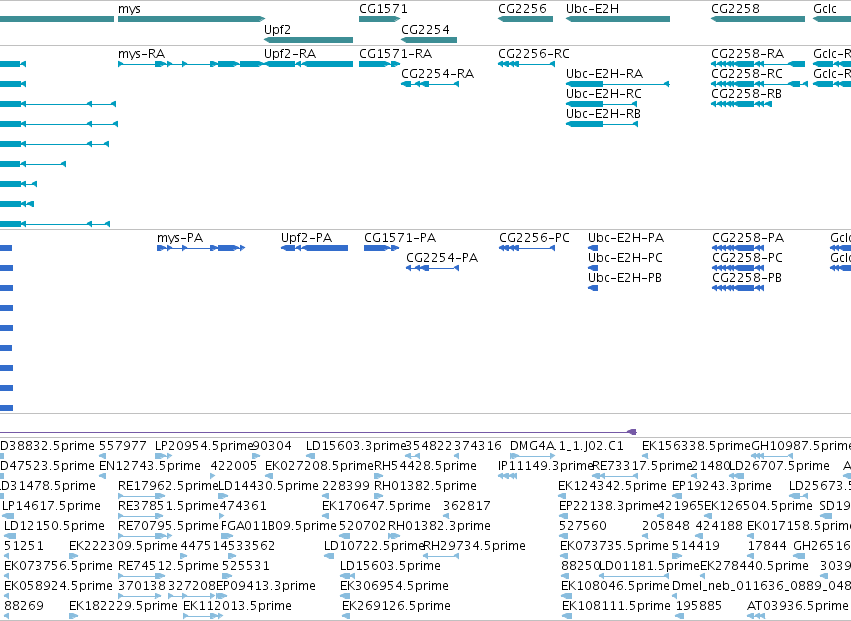Image resolution: width=851 pixels, height=621 pixels.
Task: Select EST LP20954.5prime label
Action: click(x=204, y=446)
